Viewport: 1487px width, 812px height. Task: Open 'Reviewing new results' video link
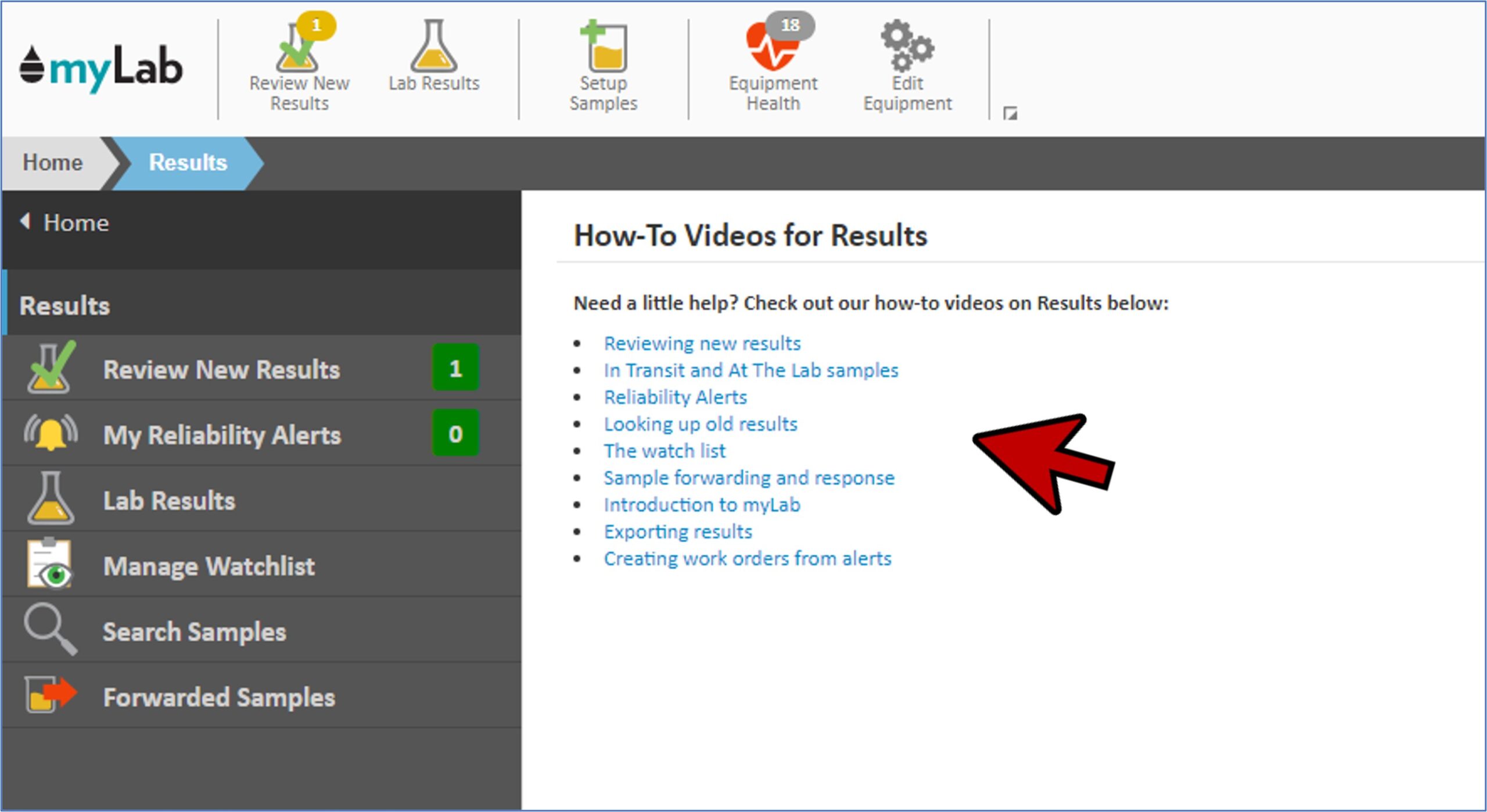point(702,343)
